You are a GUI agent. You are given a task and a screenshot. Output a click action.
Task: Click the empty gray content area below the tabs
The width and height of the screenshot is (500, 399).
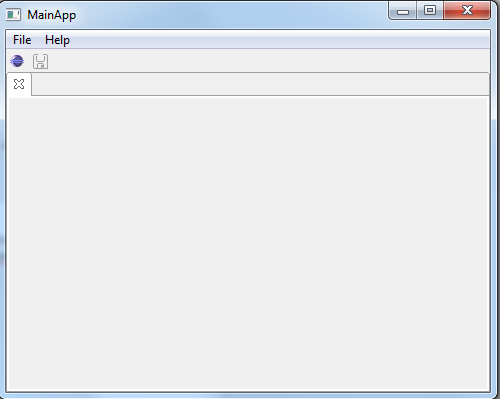pos(248,243)
